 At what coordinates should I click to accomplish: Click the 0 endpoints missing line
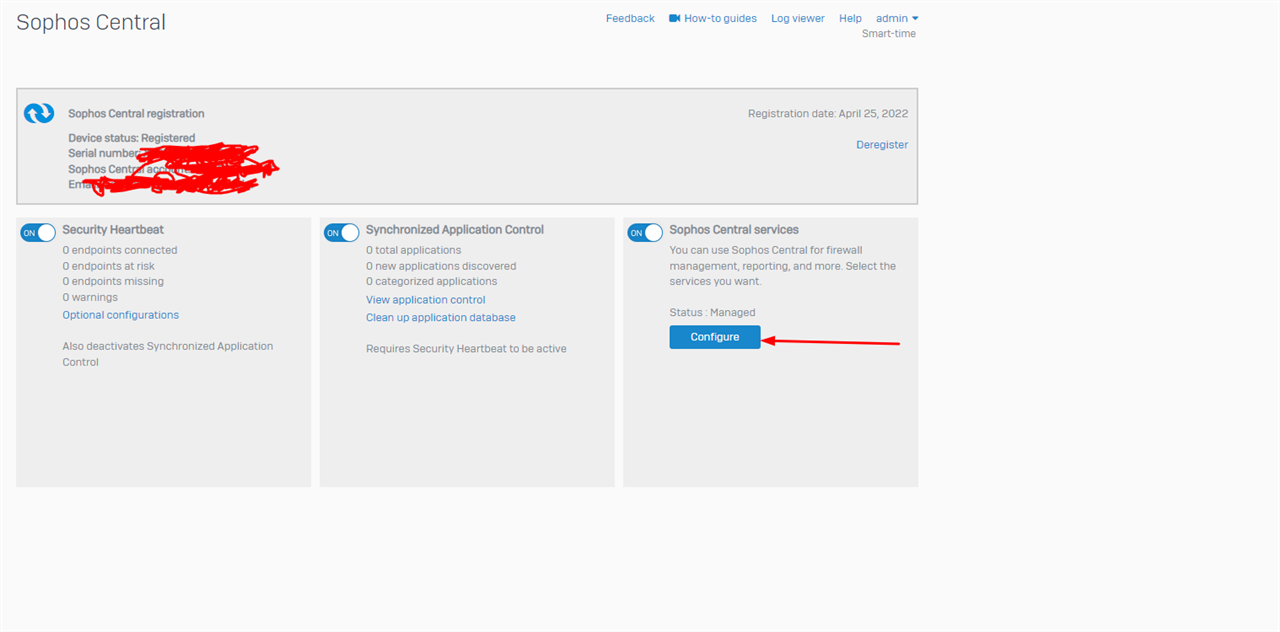click(x=113, y=282)
